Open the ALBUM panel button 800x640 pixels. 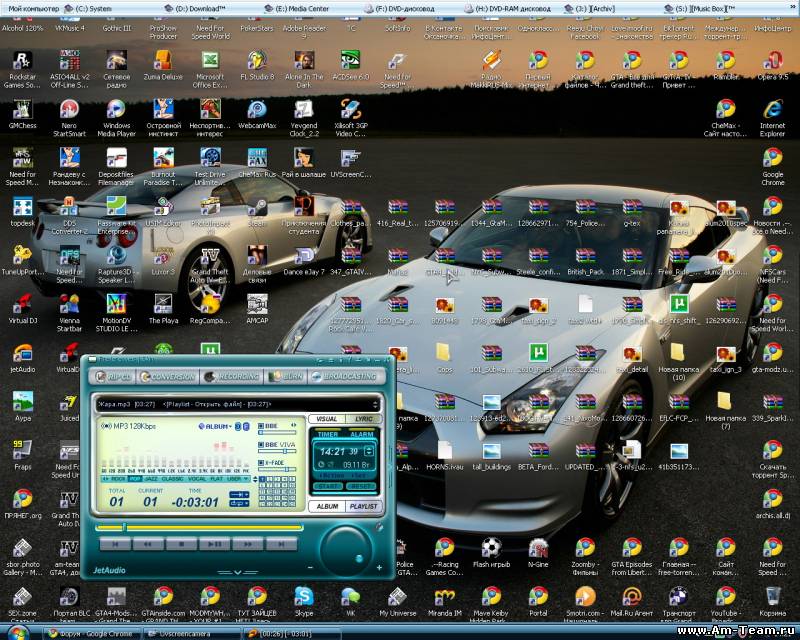click(327, 506)
